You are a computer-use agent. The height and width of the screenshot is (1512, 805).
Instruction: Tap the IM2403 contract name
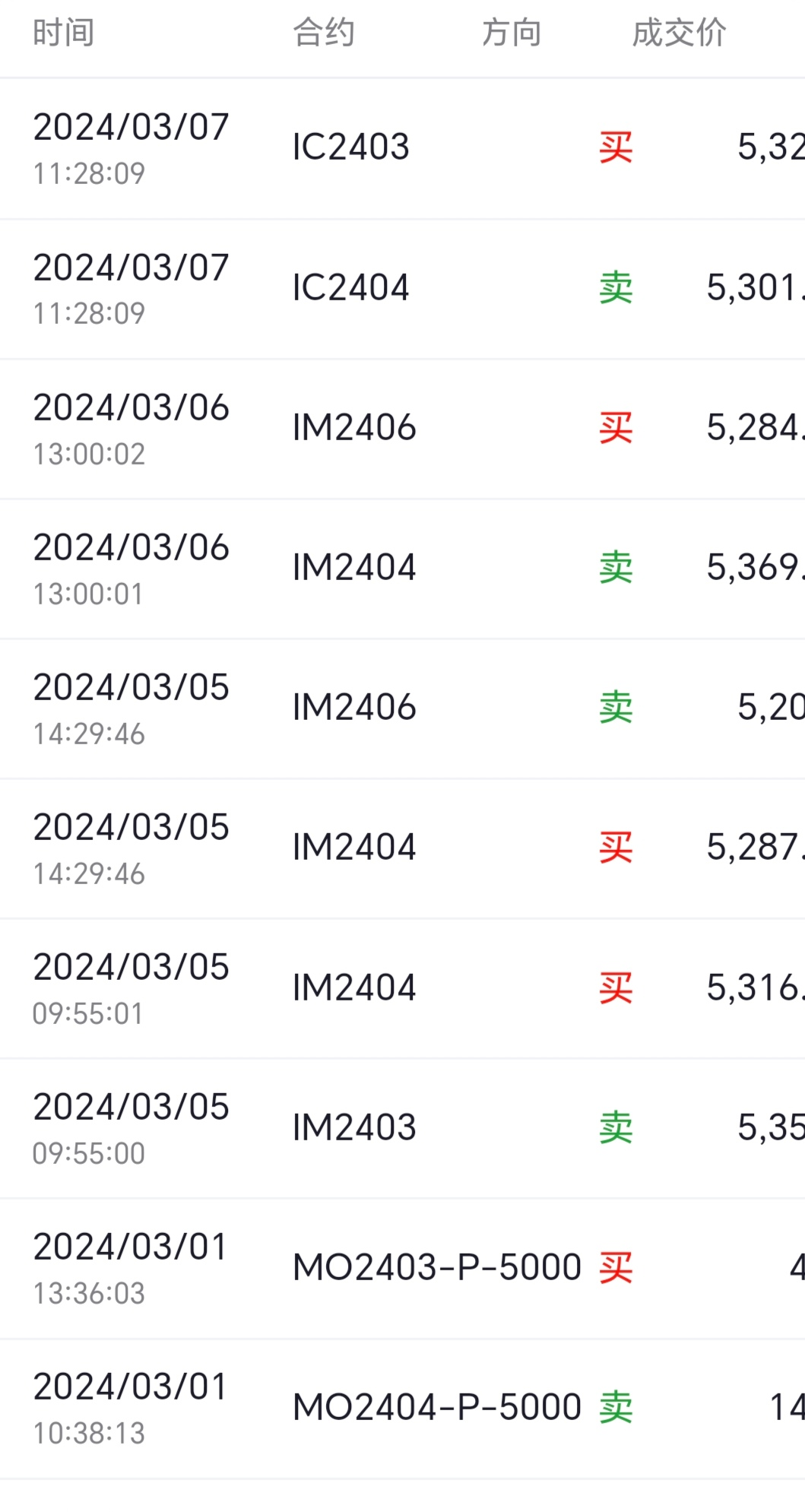(x=354, y=1127)
